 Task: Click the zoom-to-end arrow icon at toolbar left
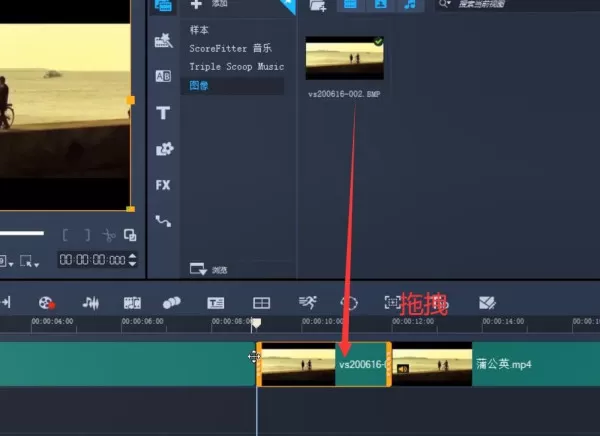click(x=5, y=302)
